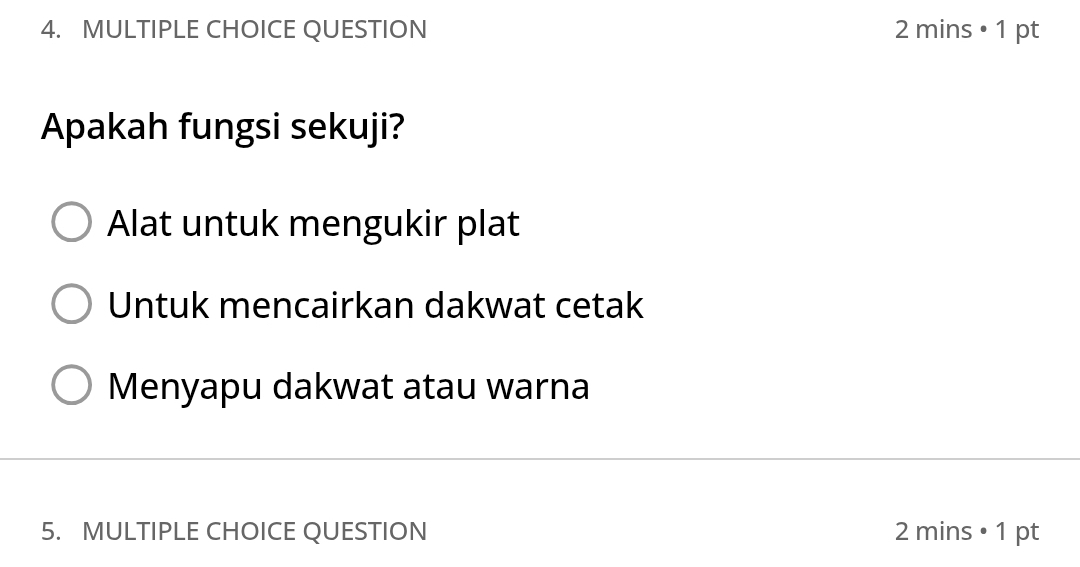Choose the 'Untuk mencairkan dakwat cetak' radio button
This screenshot has height=567, width=1080.
click(x=71, y=304)
